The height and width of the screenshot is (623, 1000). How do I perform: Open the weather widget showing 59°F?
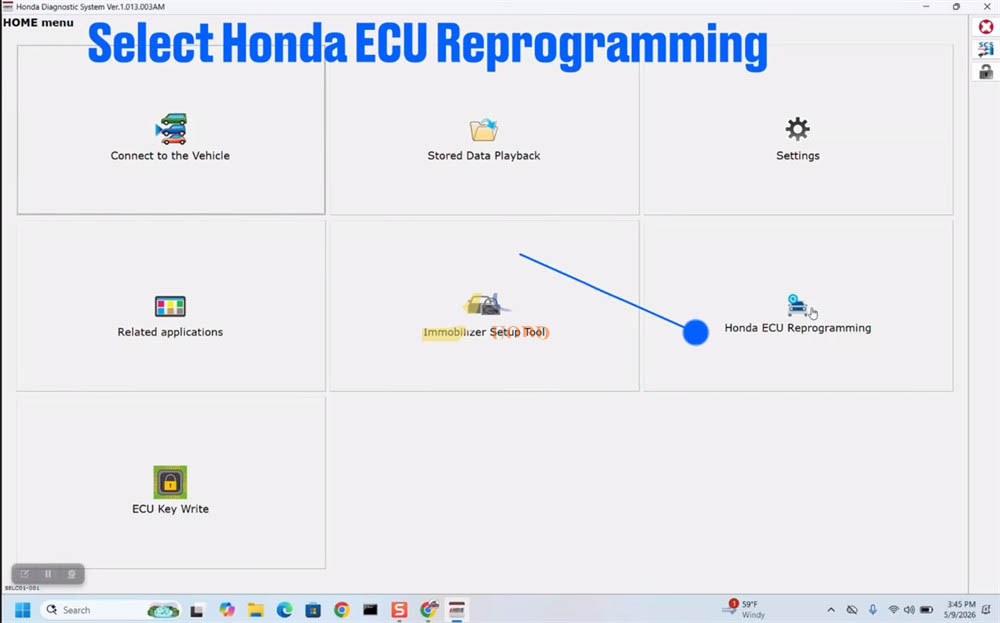[x=745, y=610]
